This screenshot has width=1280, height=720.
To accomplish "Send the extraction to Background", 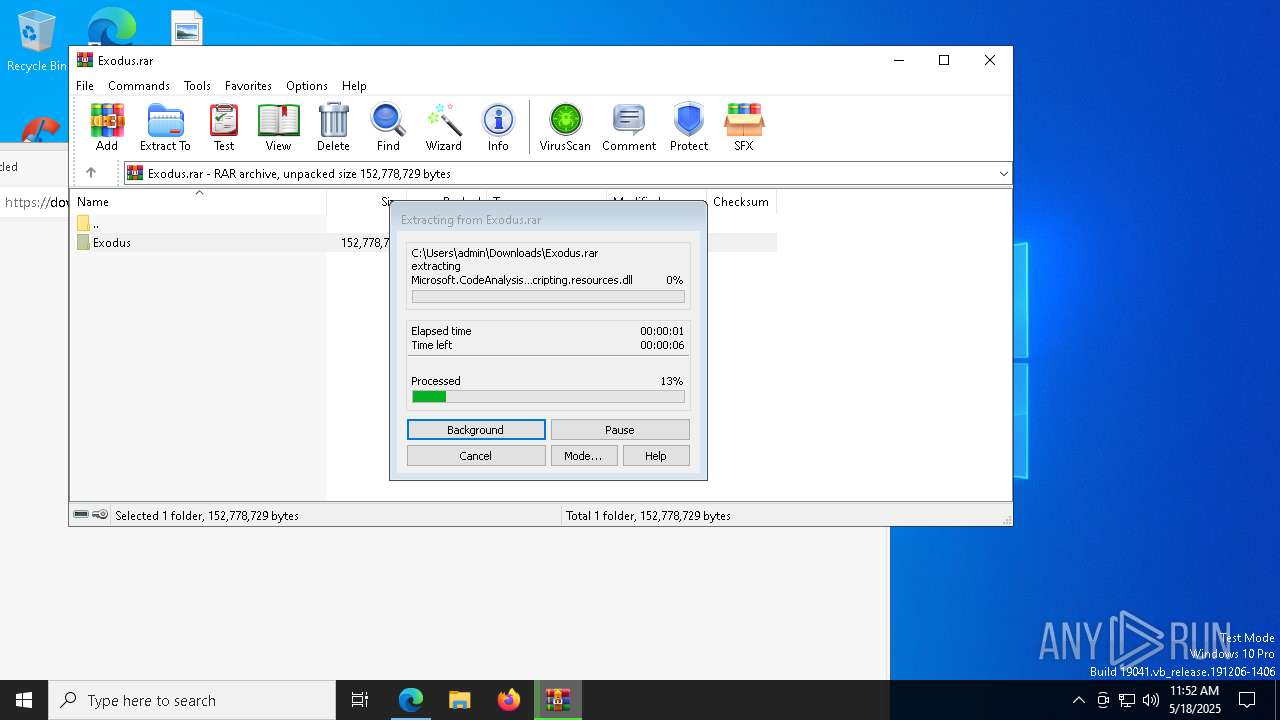I will [x=476, y=430].
